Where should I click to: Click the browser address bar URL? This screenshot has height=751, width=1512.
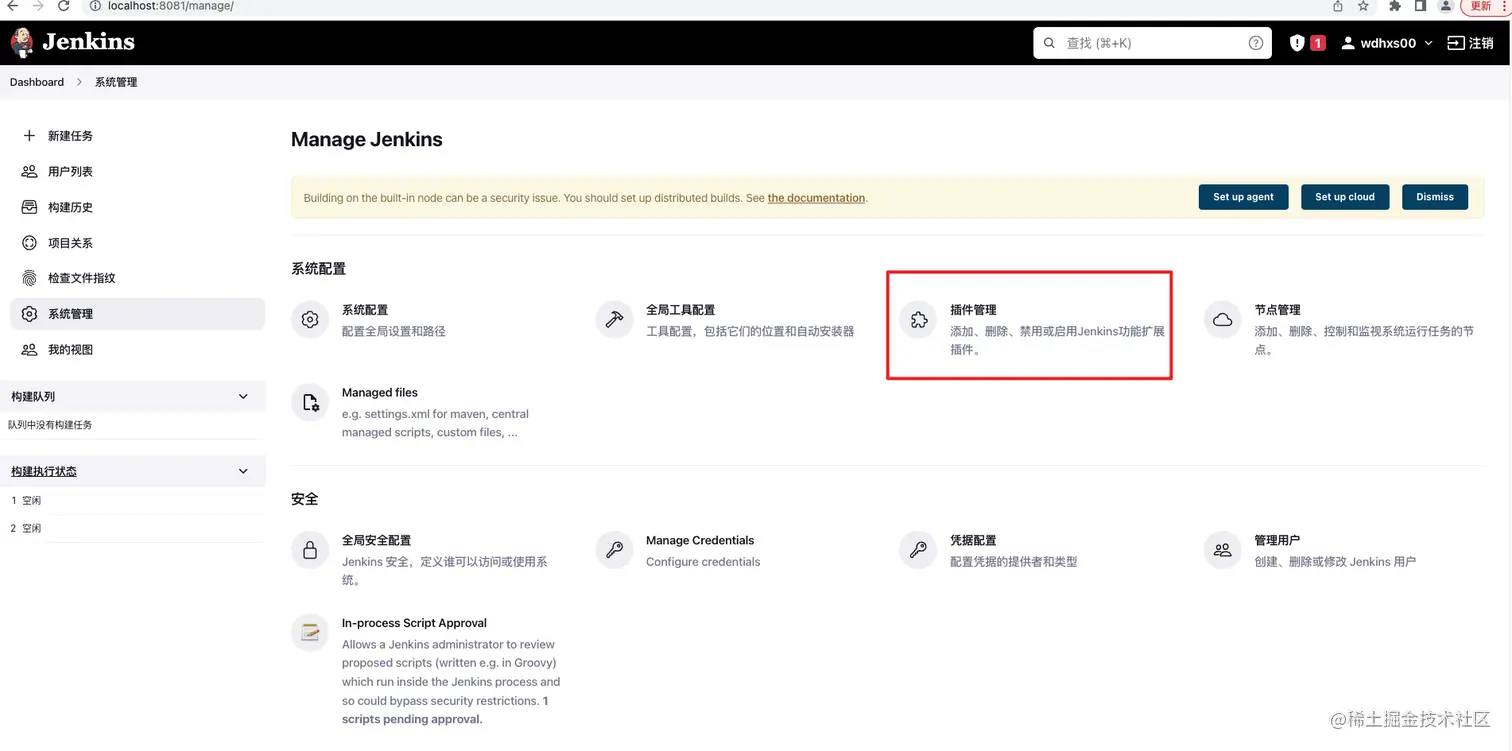[x=170, y=6]
